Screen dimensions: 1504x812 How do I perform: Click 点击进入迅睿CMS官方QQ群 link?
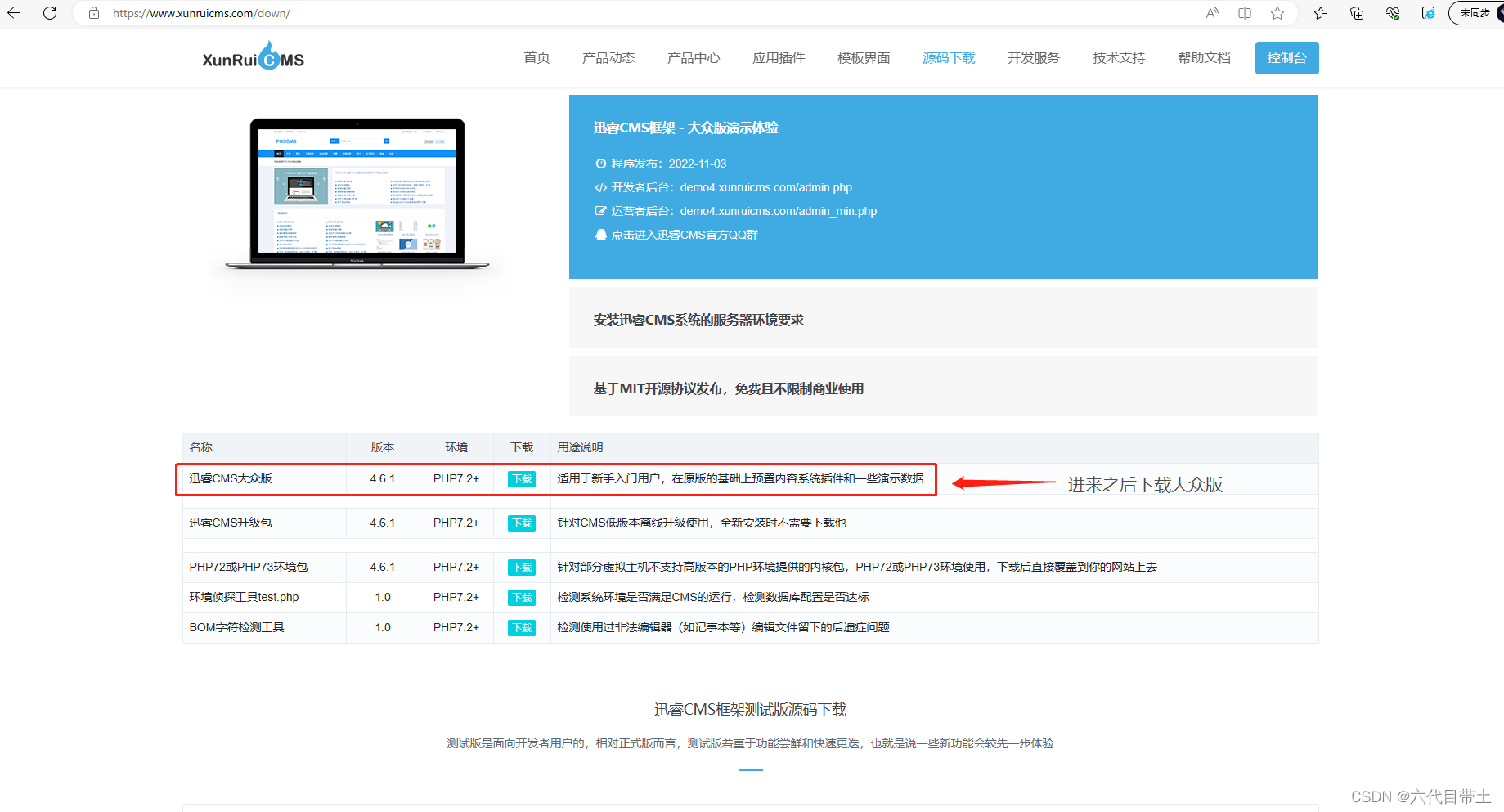coord(685,235)
